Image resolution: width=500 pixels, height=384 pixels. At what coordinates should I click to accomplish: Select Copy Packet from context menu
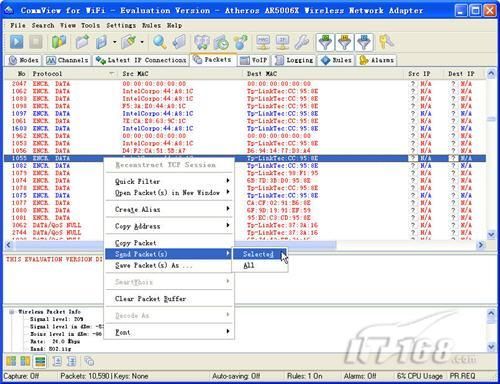(169, 243)
